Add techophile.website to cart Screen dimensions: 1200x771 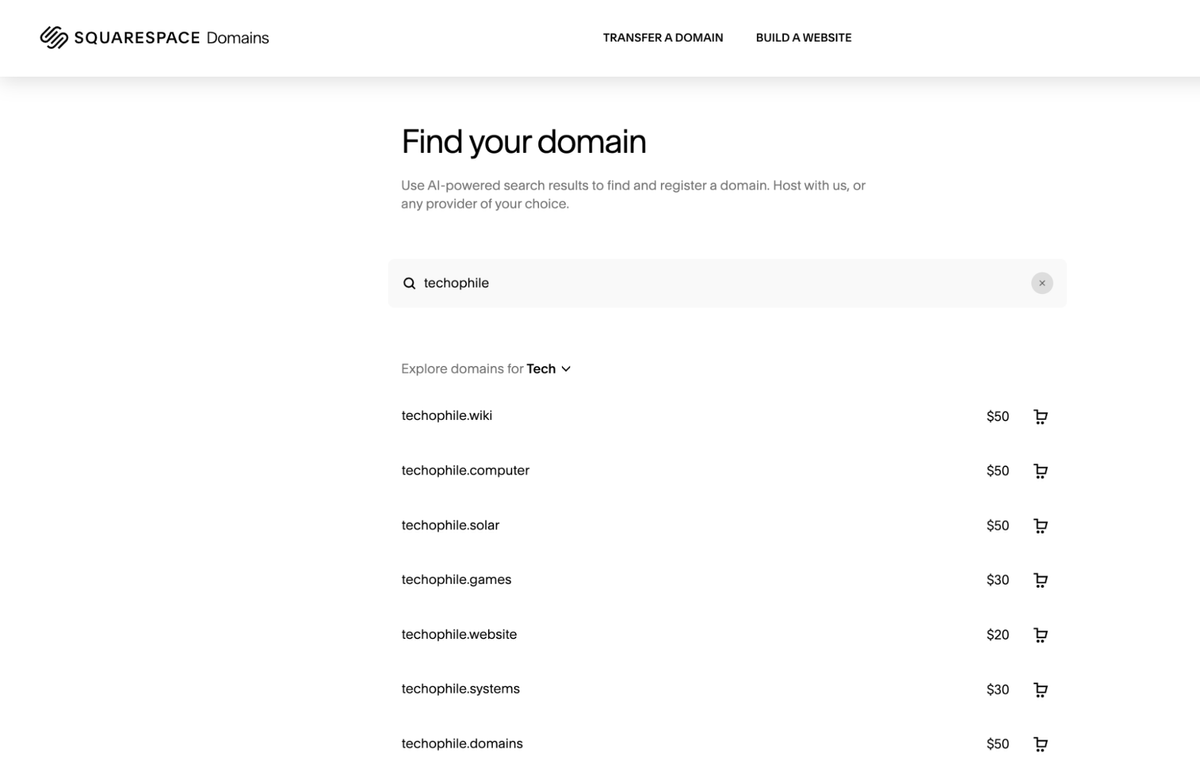point(1040,634)
